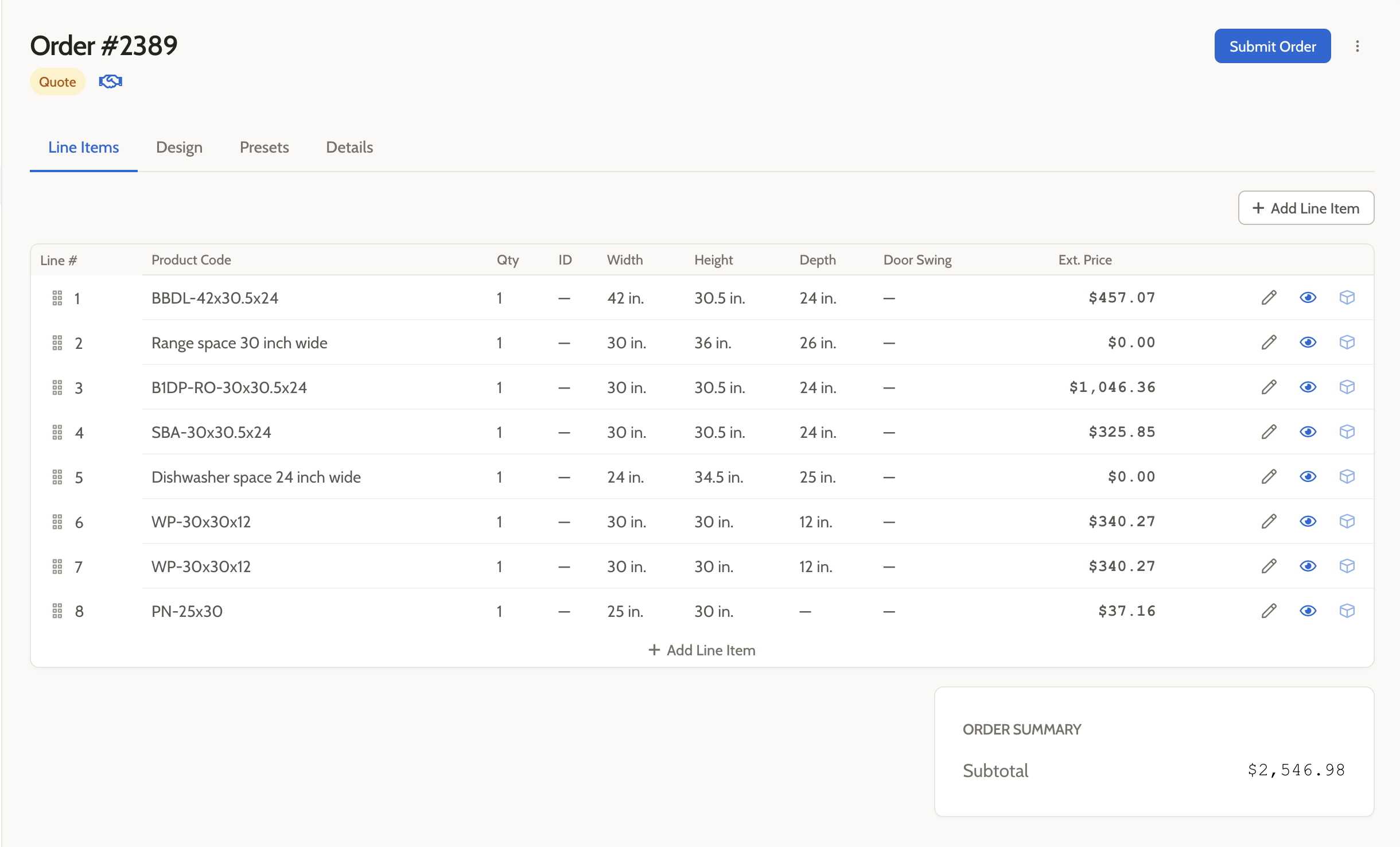Toggle eye visibility for Range space line
Screen dimensions: 1400x847
[x=1308, y=342]
